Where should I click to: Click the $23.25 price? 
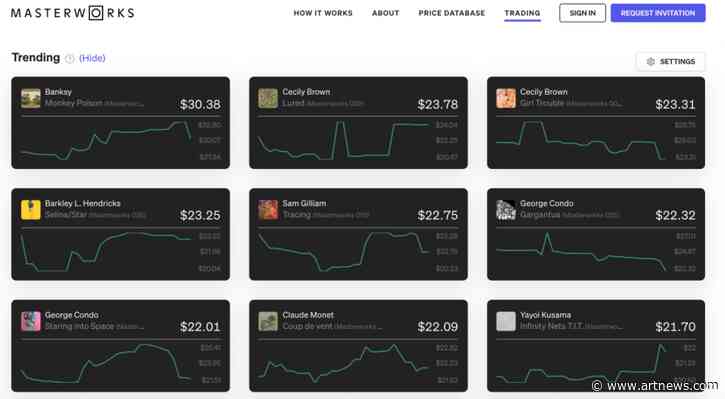pos(200,215)
